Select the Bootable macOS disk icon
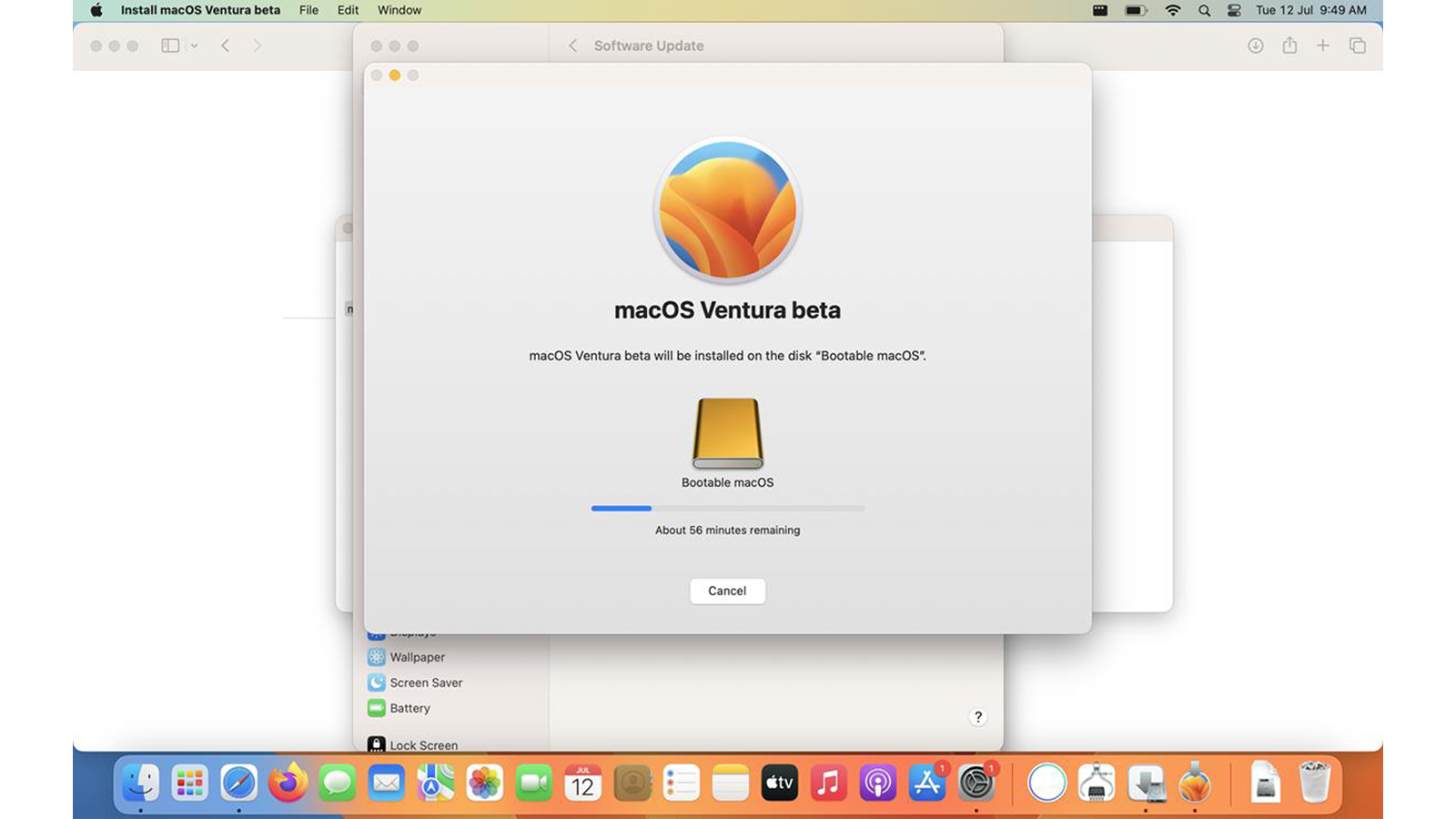This screenshot has height=819, width=1456. 728,433
